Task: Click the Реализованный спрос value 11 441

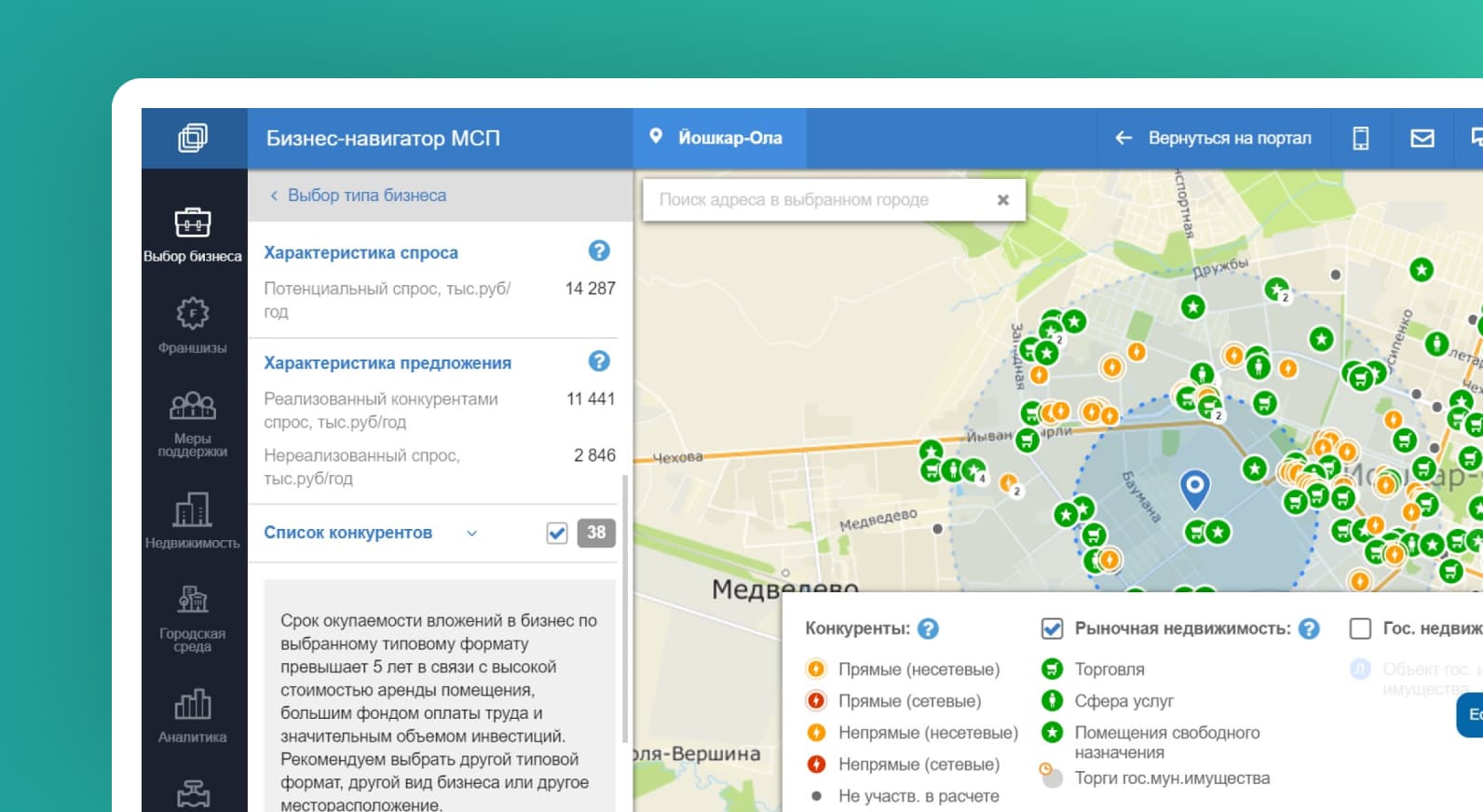Action: point(591,399)
